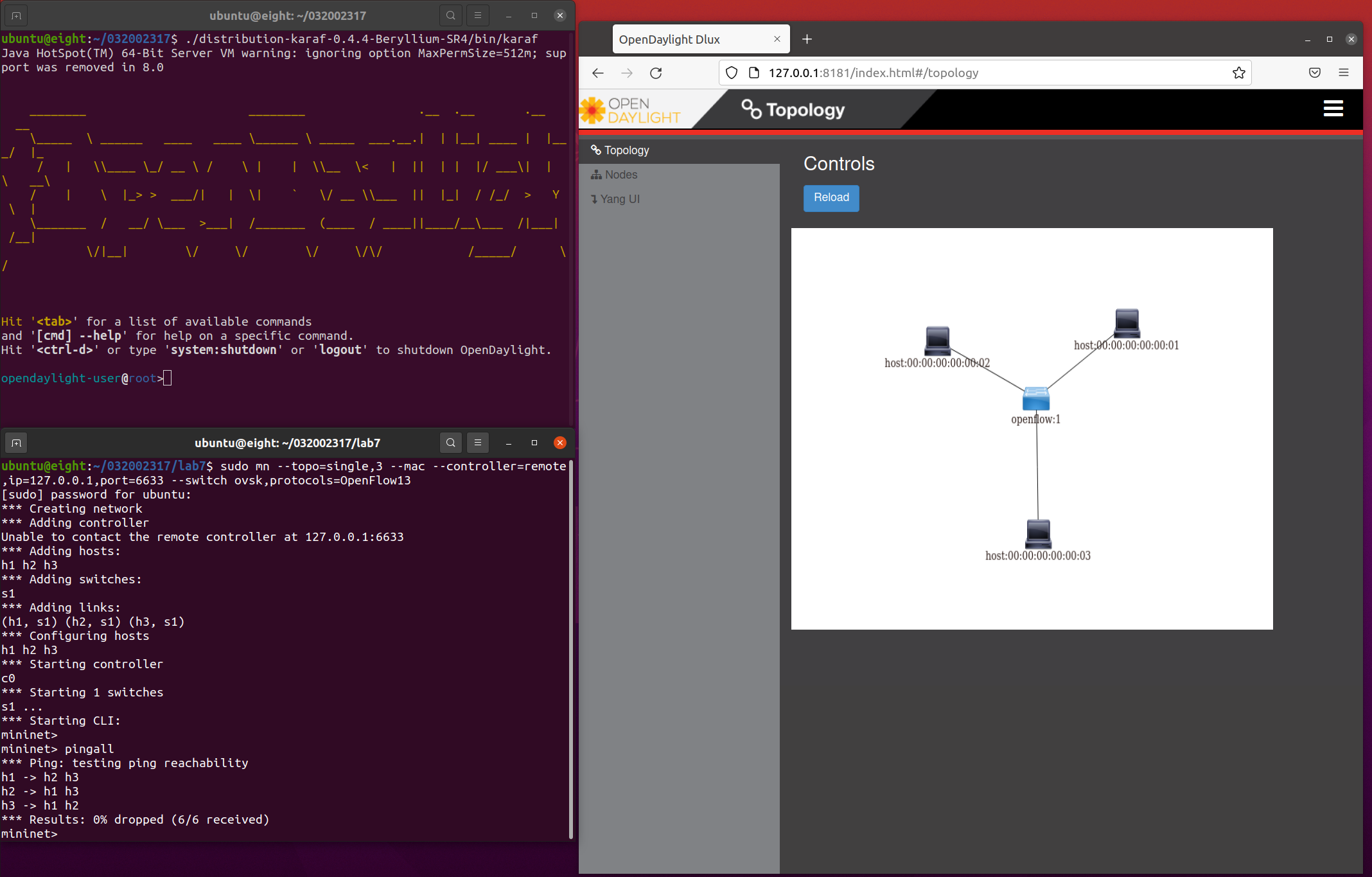
Task: Open Yang UI in the sidebar
Action: coord(619,199)
